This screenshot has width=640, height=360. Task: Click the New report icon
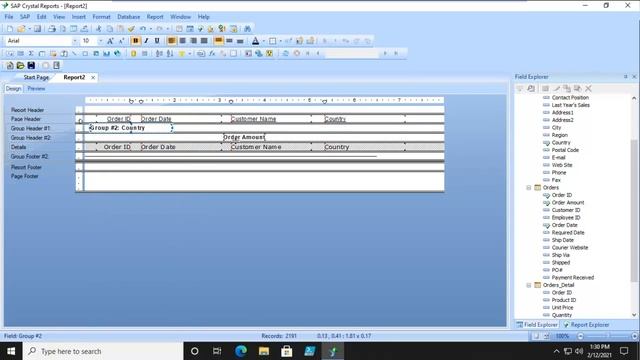coord(10,29)
